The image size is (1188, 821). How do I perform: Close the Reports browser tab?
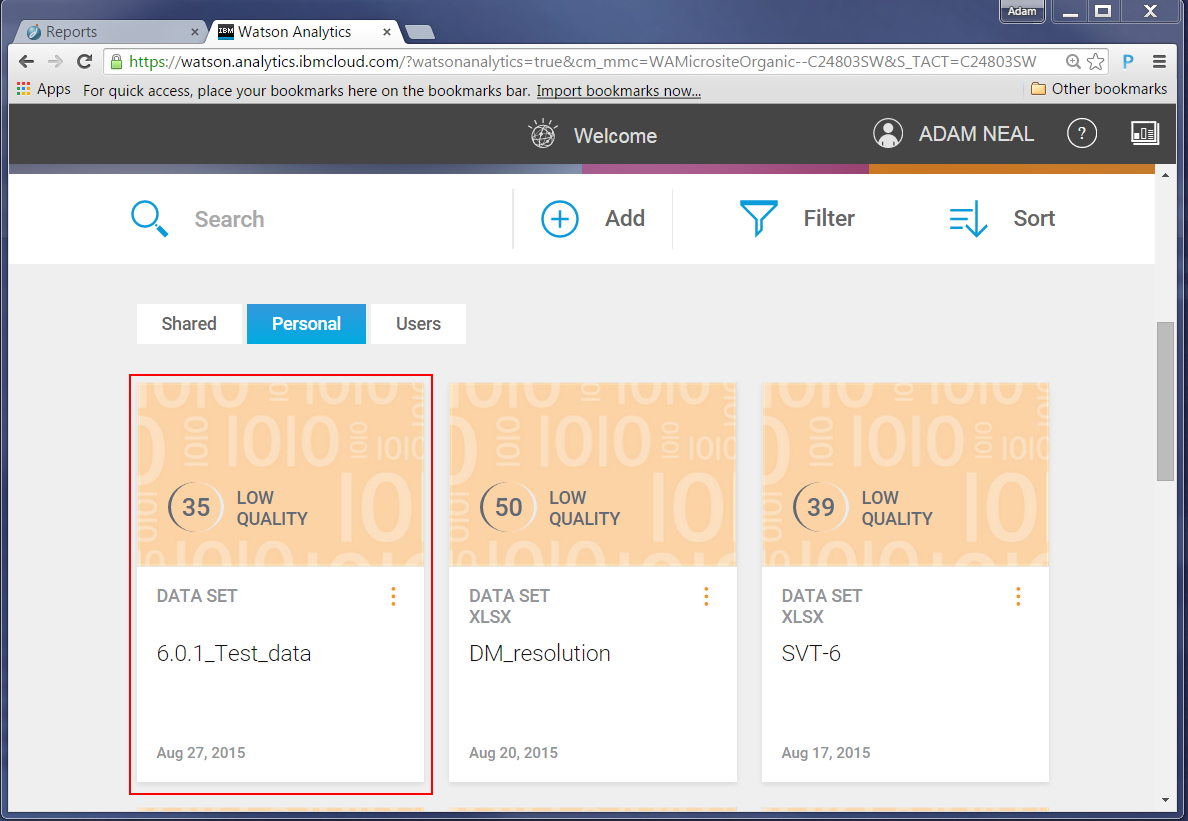pos(195,32)
